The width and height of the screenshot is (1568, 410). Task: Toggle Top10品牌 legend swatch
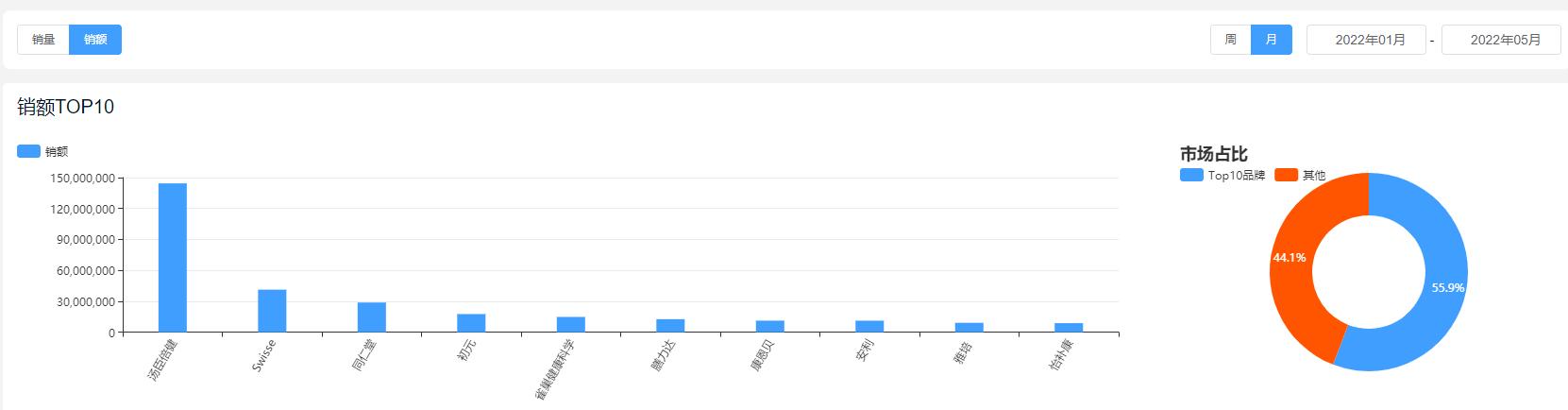pyautogui.click(x=1191, y=175)
